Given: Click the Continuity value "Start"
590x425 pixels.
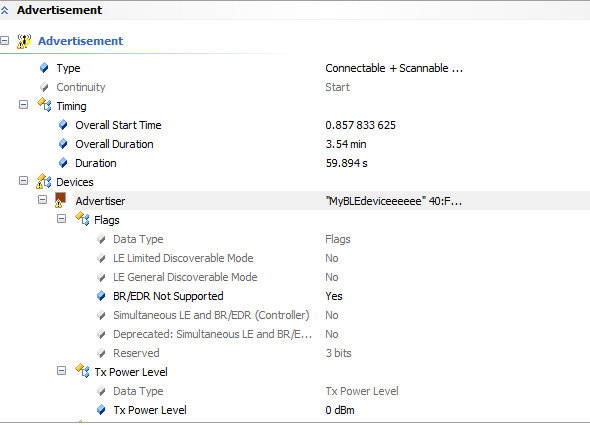Looking at the screenshot, I should tap(337, 87).
